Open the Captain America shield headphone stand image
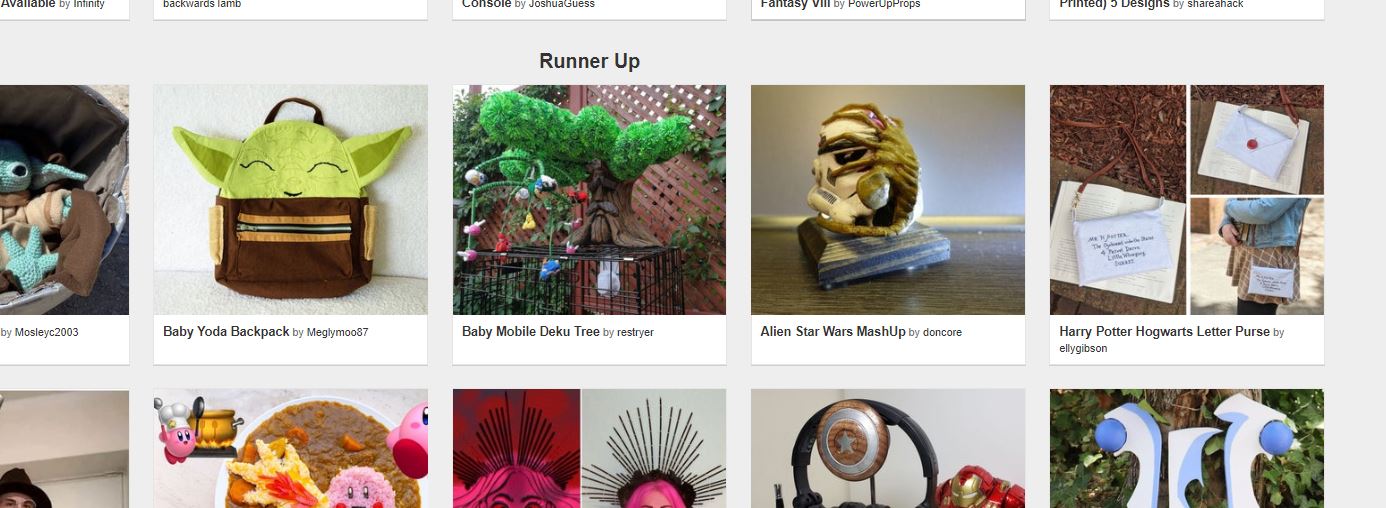 pos(888,449)
